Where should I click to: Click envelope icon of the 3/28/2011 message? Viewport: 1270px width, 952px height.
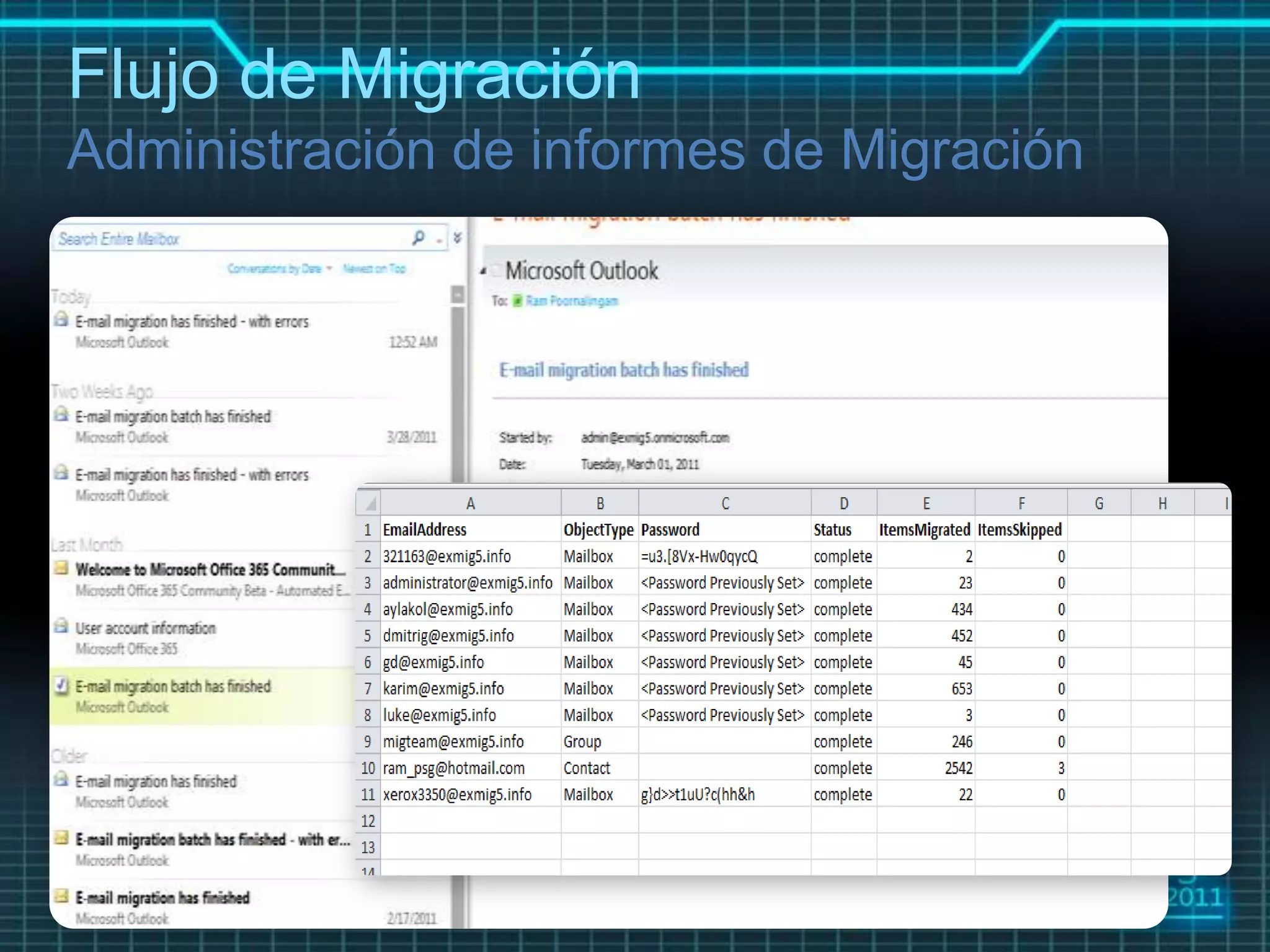pos(61,415)
